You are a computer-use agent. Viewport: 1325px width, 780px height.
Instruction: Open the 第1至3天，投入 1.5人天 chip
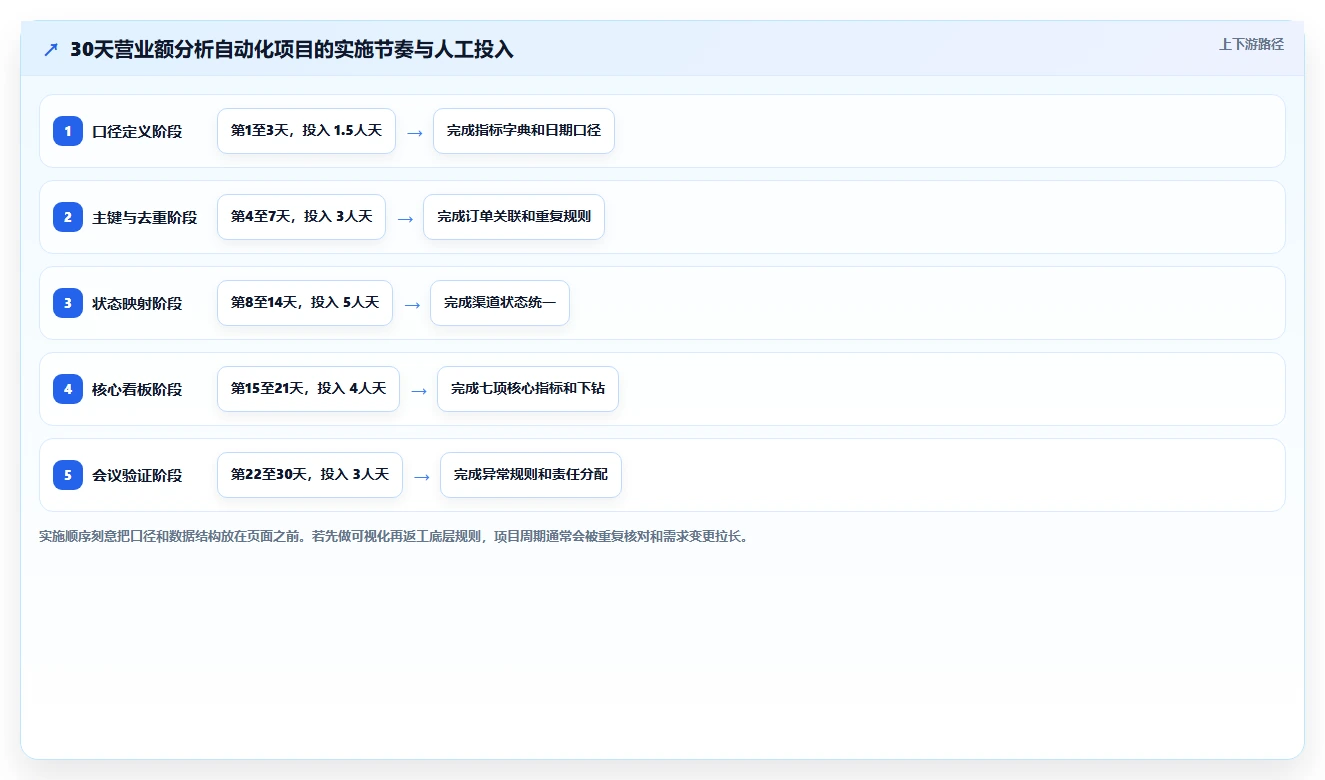(x=306, y=131)
